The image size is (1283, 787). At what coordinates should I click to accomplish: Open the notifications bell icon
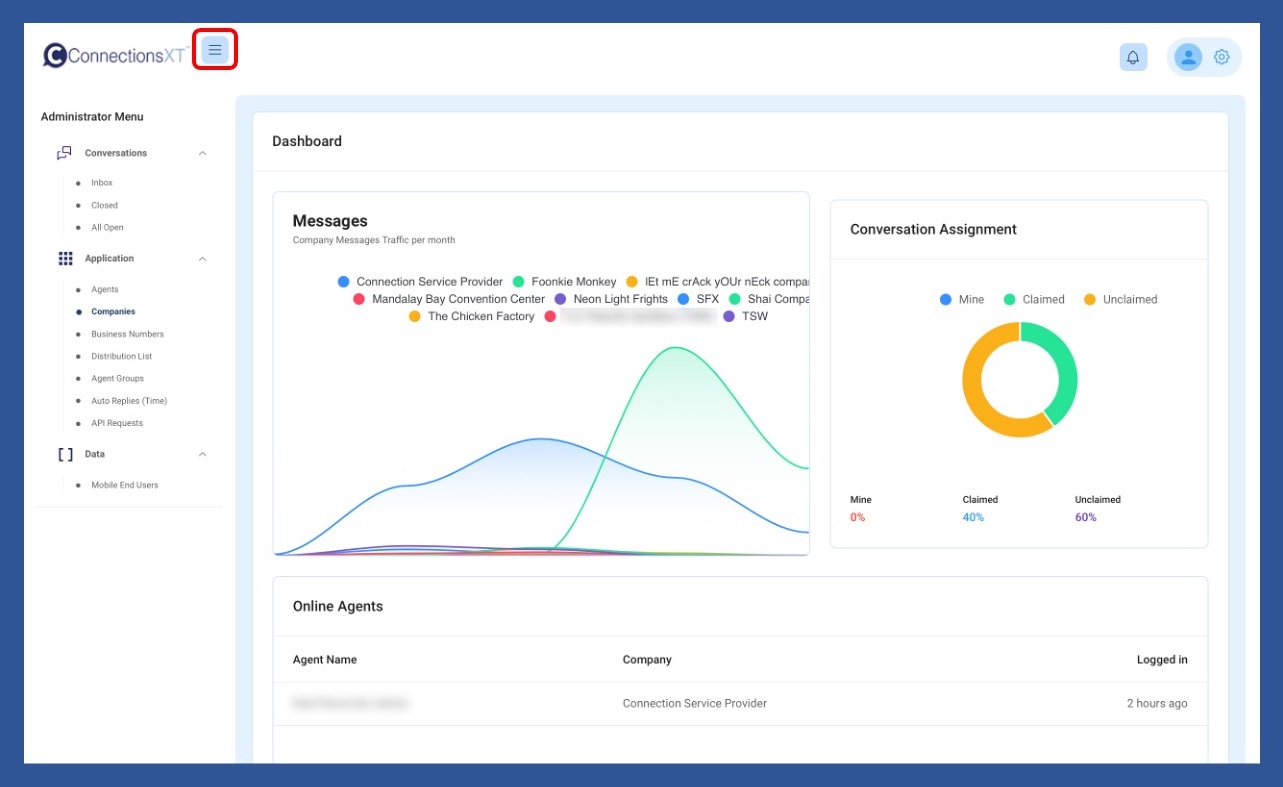(1133, 57)
